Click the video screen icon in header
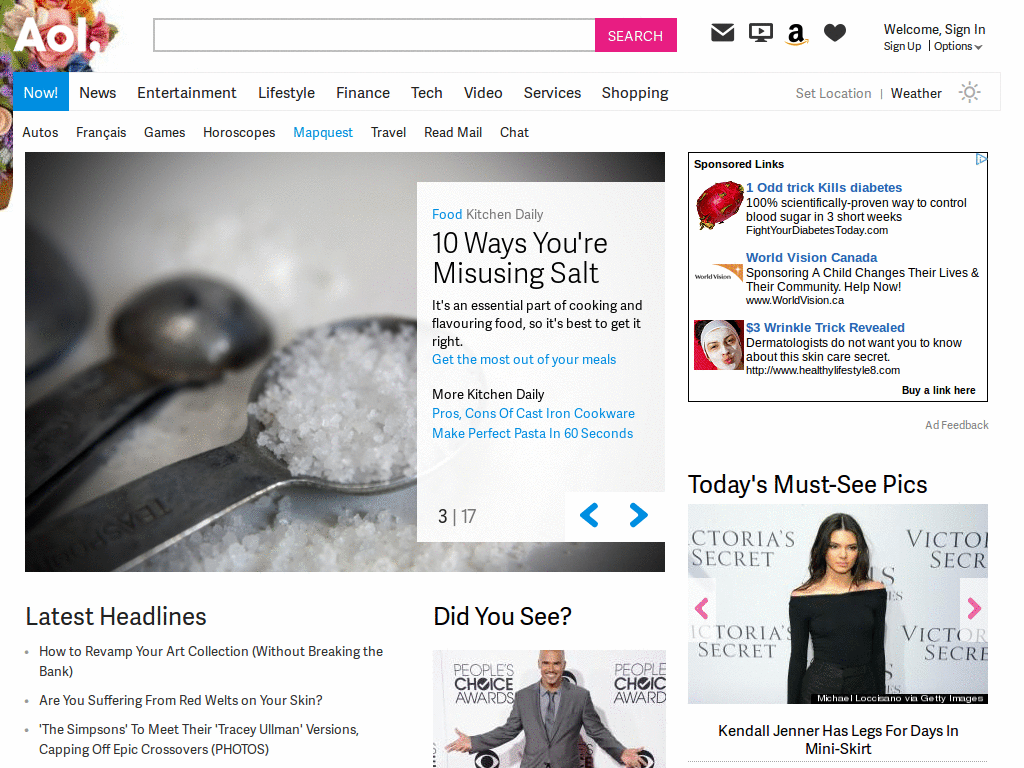The width and height of the screenshot is (1024, 768). point(761,33)
